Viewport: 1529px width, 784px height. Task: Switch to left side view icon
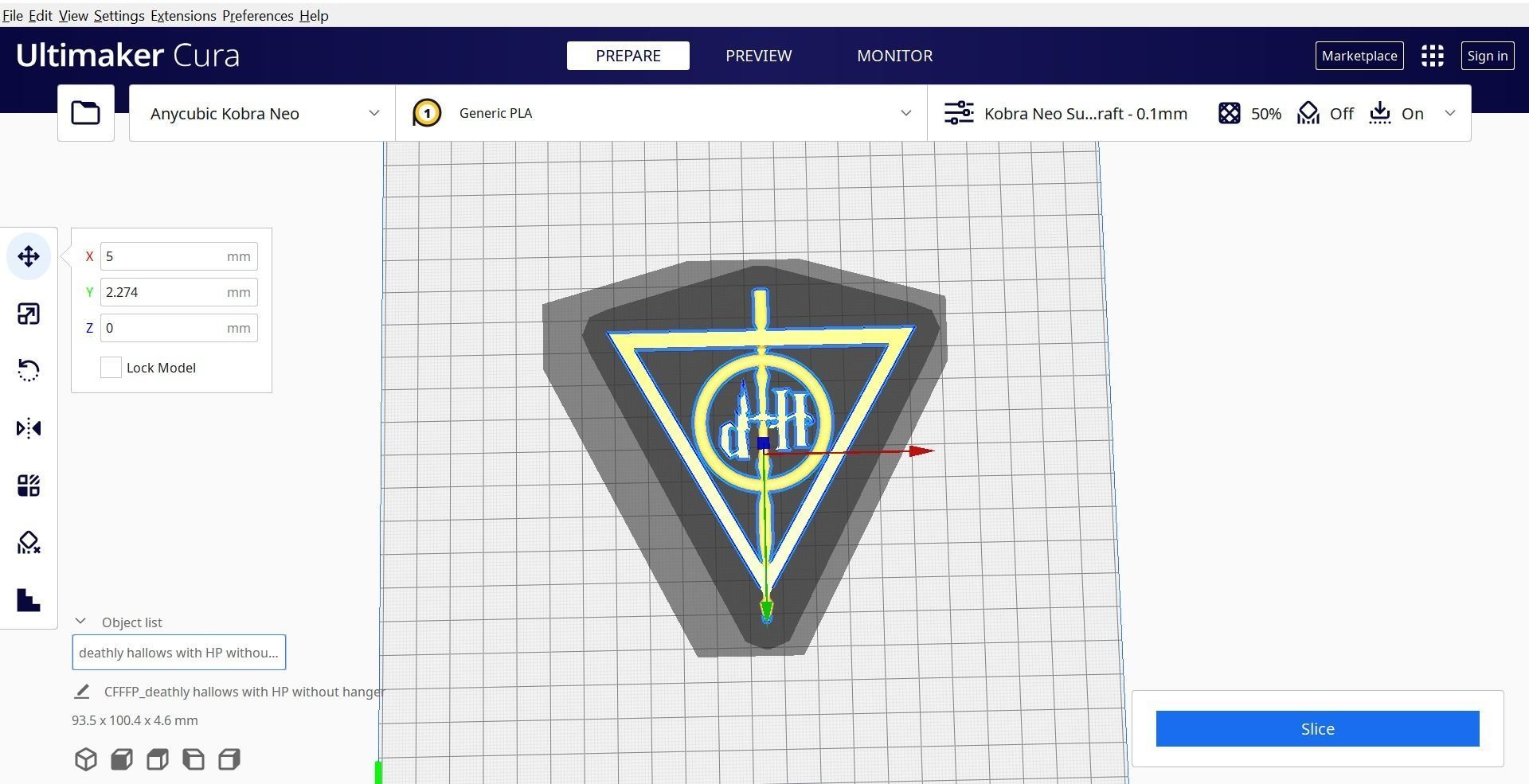pyautogui.click(x=194, y=759)
